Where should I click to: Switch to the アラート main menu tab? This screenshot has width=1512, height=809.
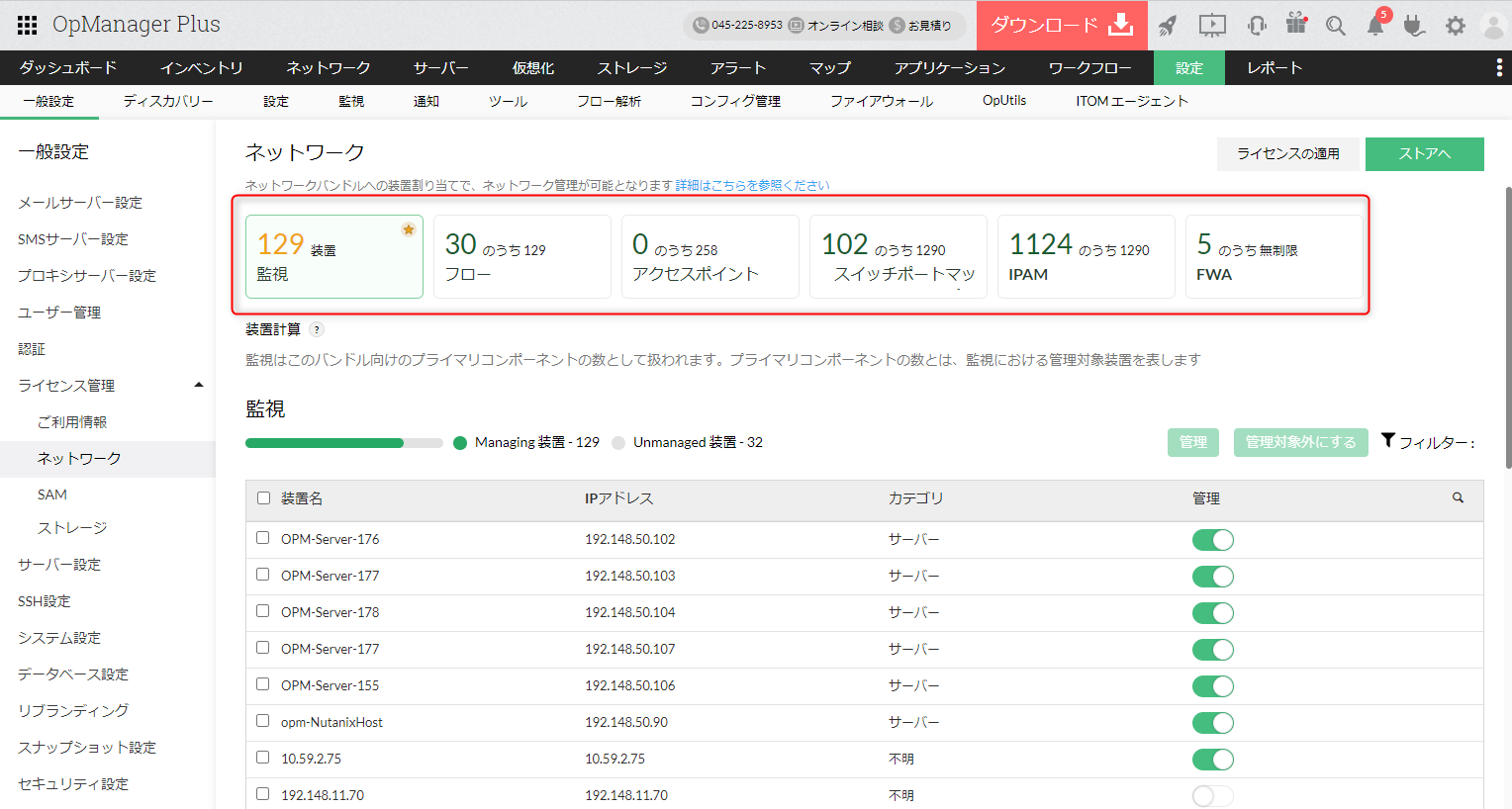coord(738,67)
